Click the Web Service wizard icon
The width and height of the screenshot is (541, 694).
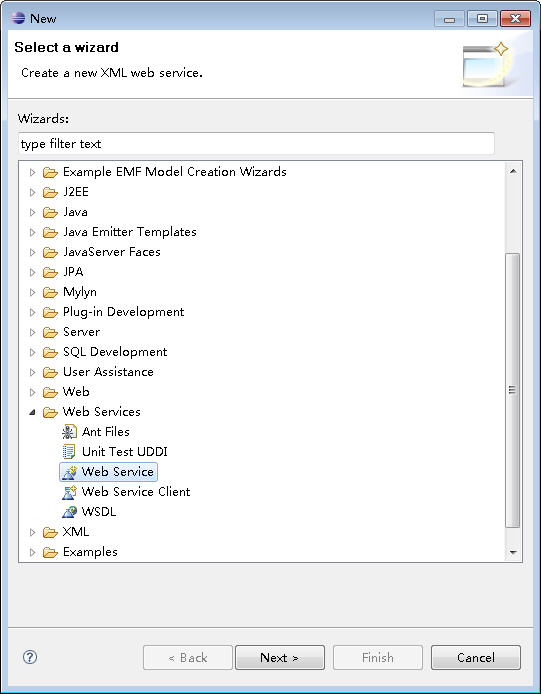pyautogui.click(x=69, y=472)
